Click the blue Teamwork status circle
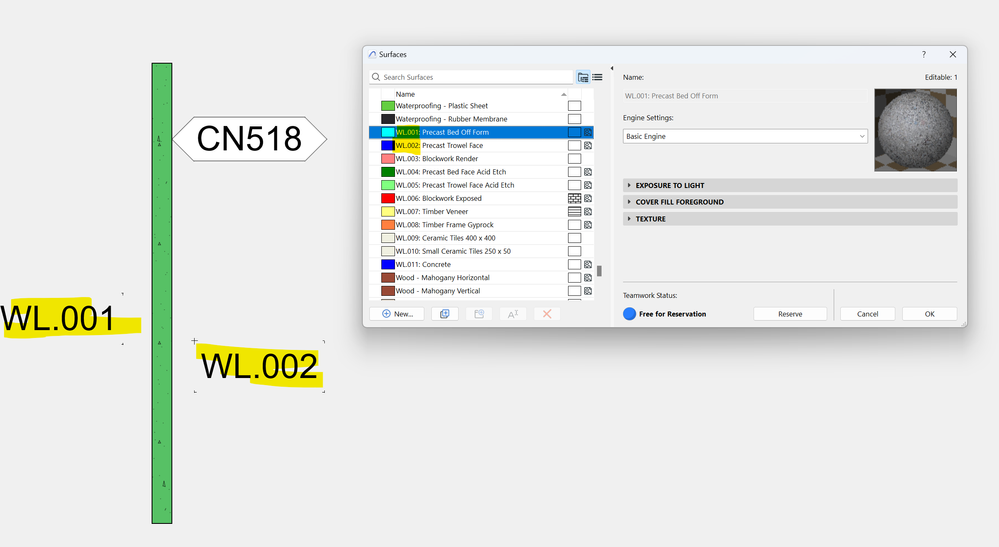 629,314
